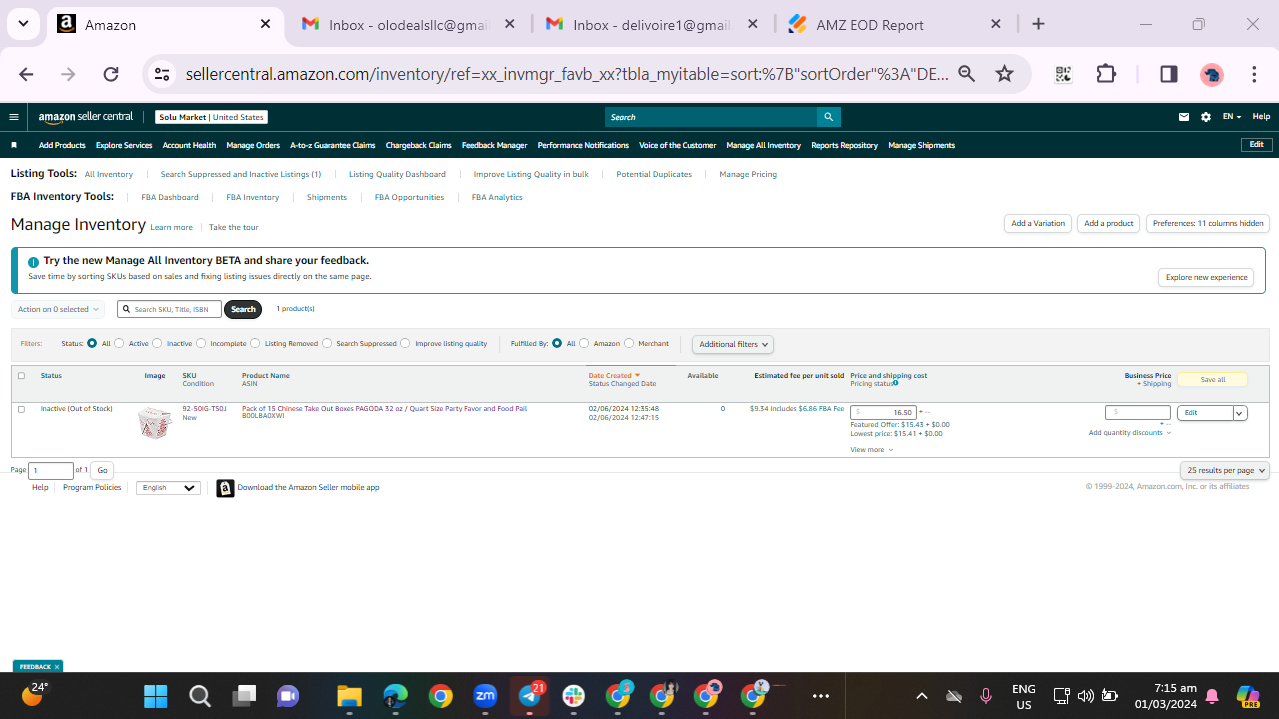Open Feedback Manager in the nav bar
1279x719 pixels.
click(x=494, y=145)
